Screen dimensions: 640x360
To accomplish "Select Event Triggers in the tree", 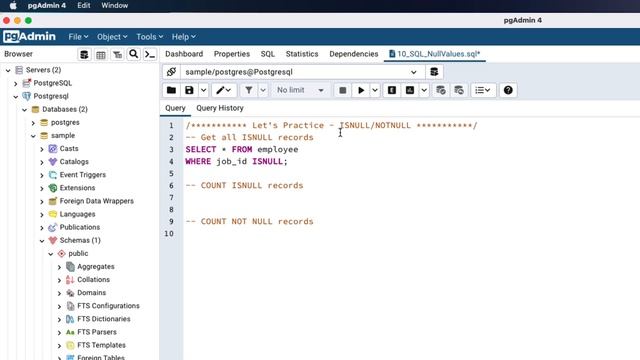I will click(x=82, y=175).
